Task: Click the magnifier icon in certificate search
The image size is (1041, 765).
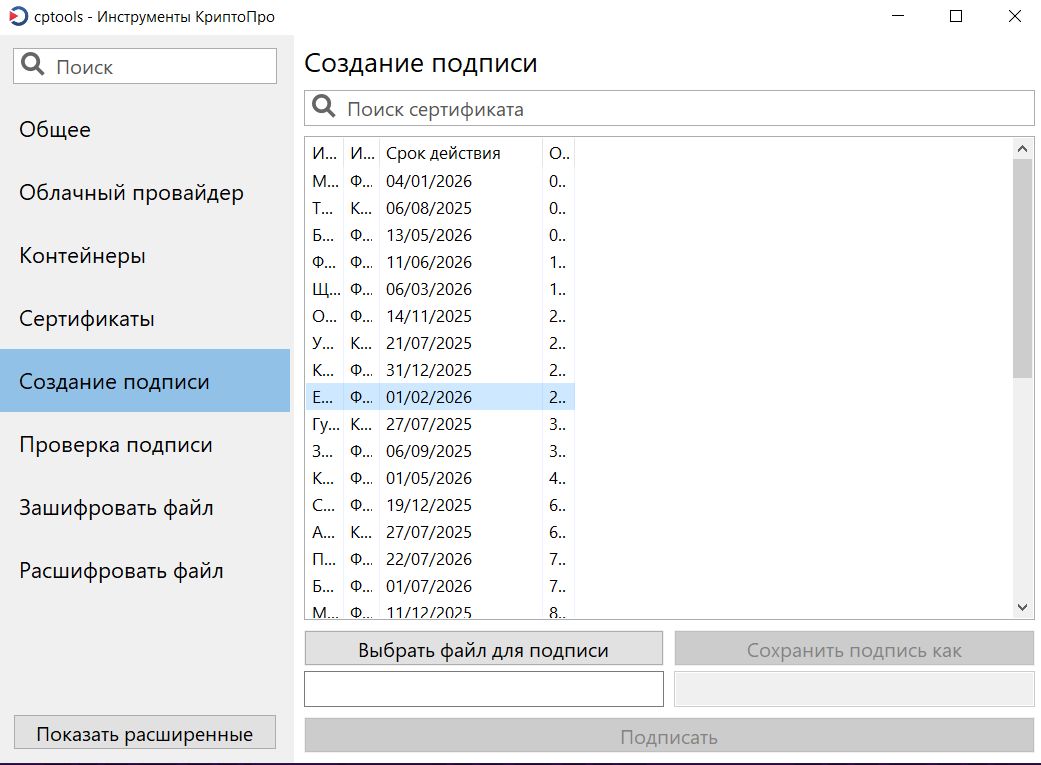Action: click(x=324, y=108)
